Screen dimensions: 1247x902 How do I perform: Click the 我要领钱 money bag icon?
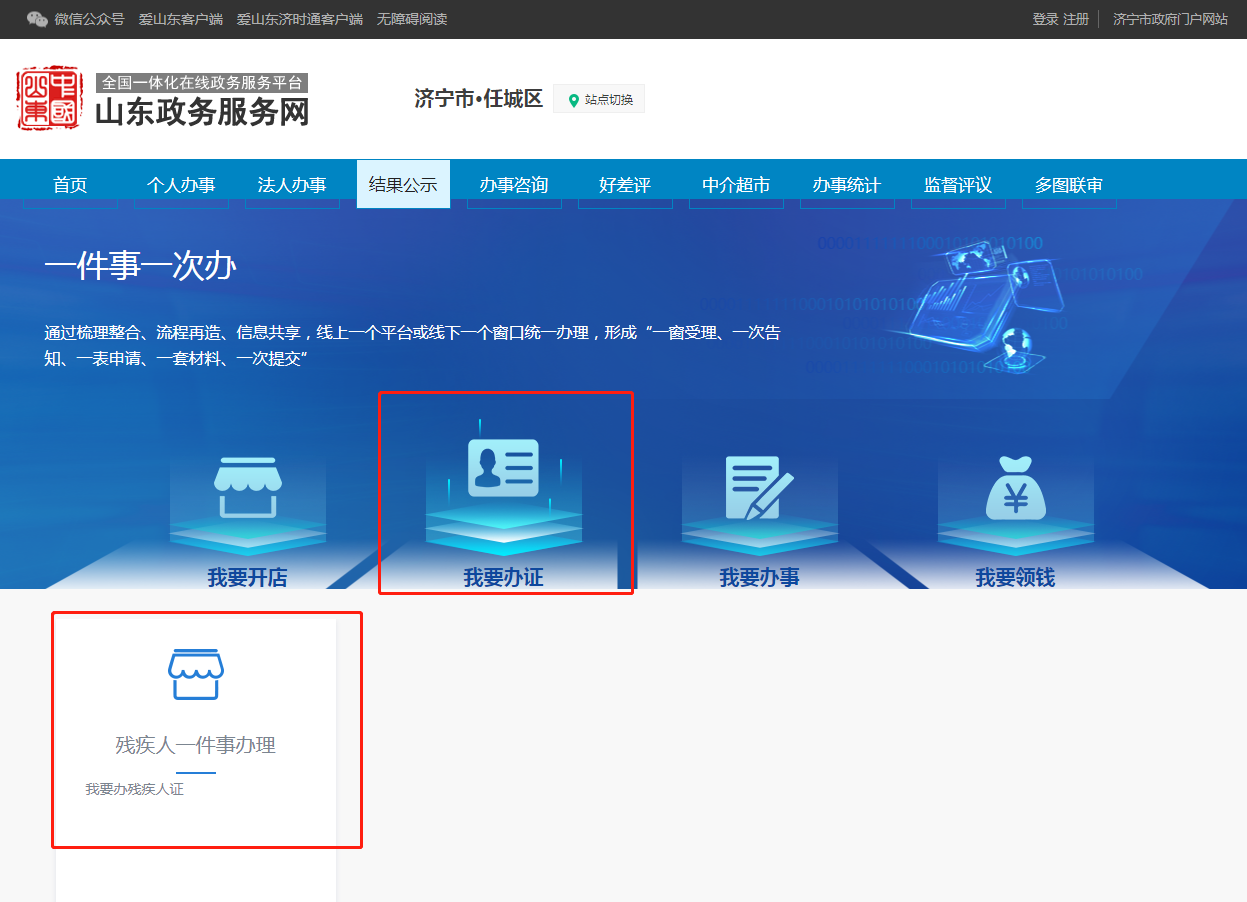1015,487
